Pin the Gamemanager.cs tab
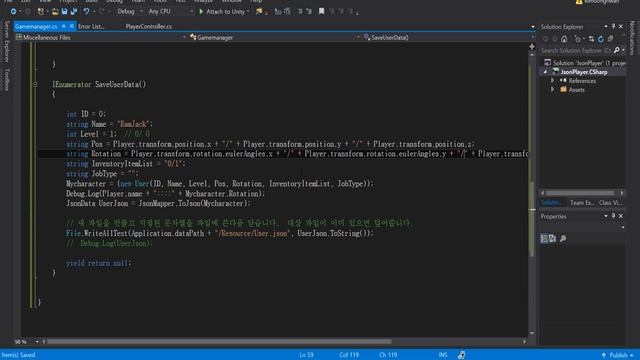 64,26
